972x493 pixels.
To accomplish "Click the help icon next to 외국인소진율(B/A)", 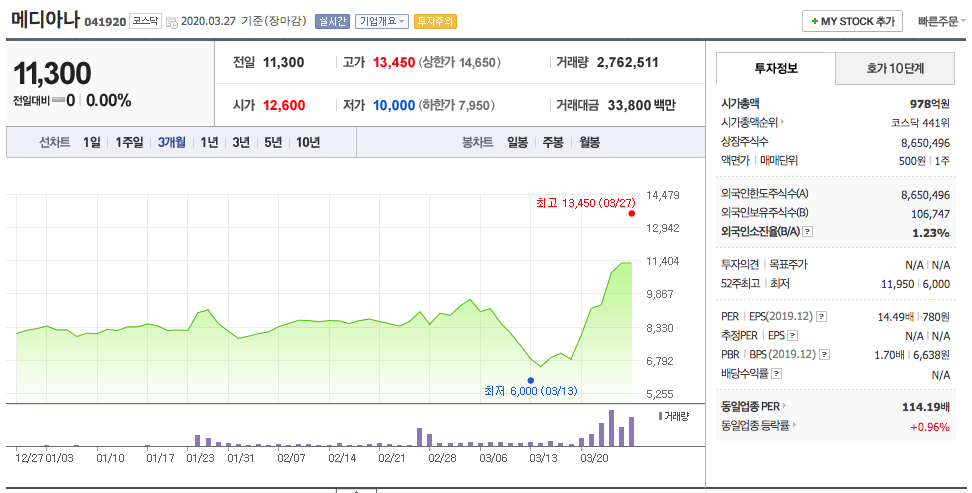I will tap(808, 232).
